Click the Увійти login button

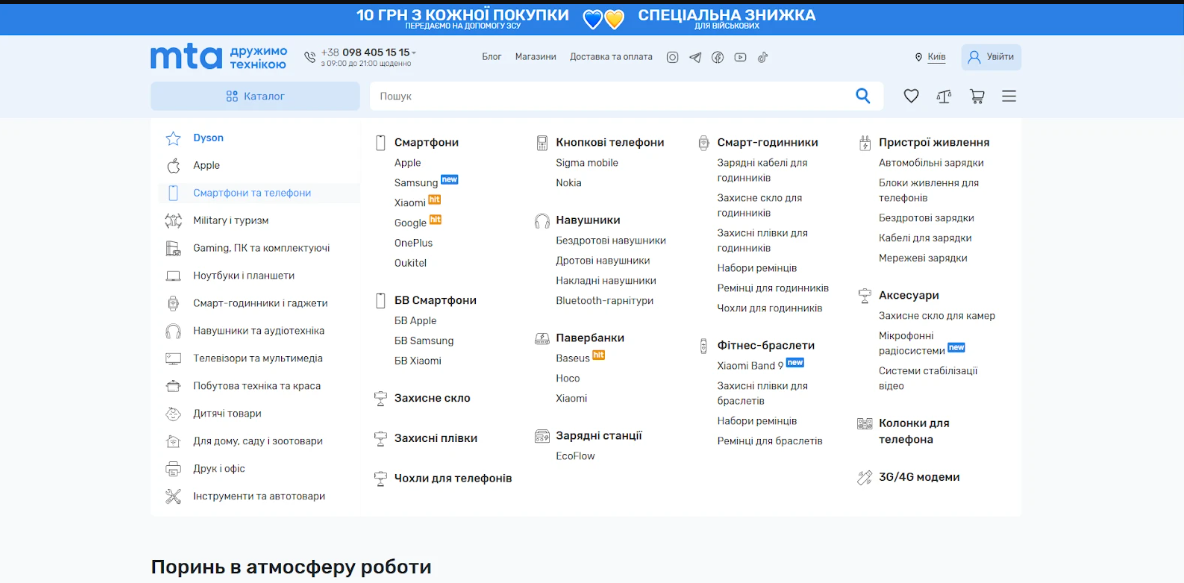pos(991,57)
